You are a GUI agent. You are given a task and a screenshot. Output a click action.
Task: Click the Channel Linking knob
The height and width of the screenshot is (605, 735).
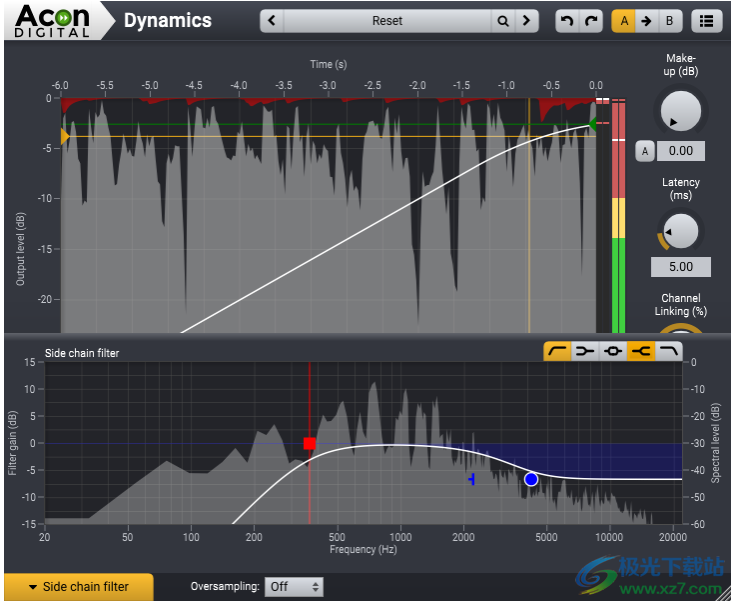tap(681, 328)
